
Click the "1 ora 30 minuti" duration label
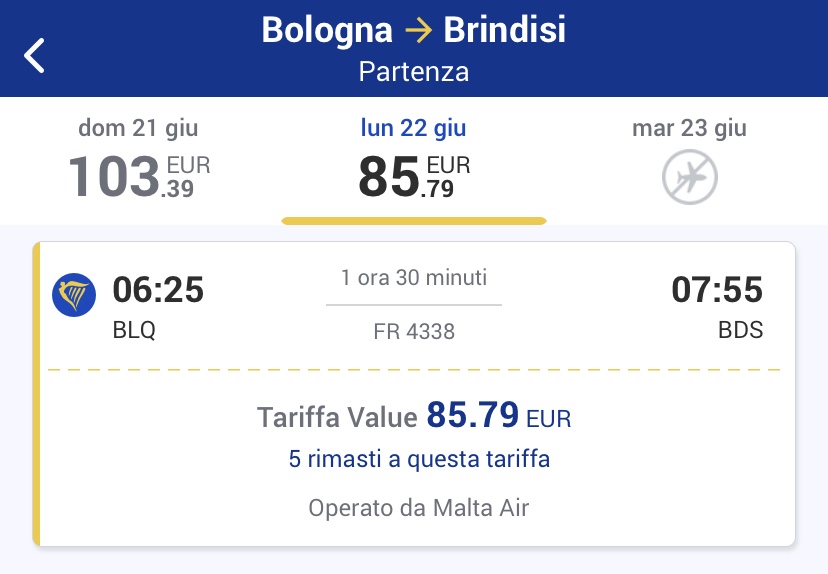pos(414,278)
